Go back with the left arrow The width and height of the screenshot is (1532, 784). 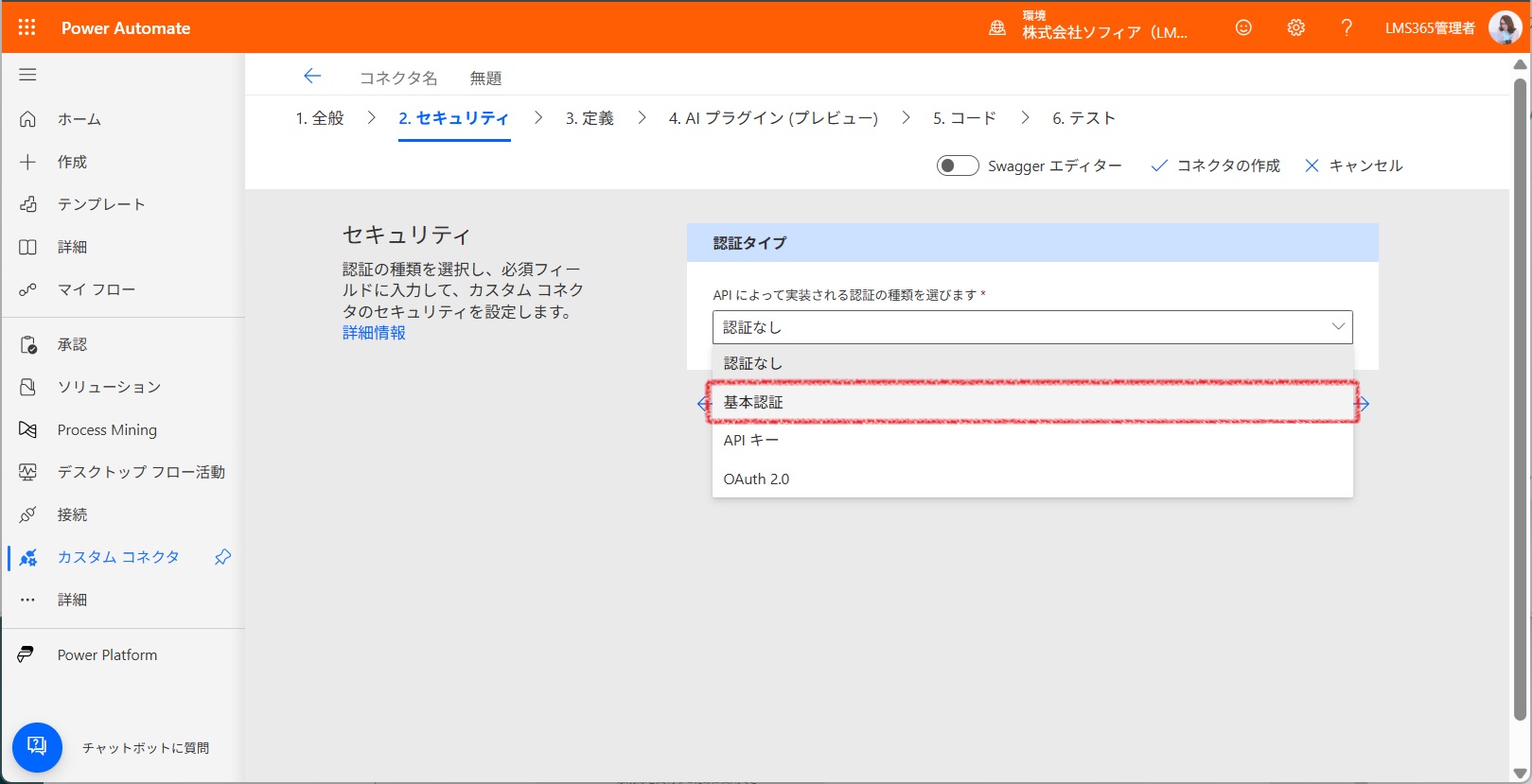pyautogui.click(x=312, y=77)
